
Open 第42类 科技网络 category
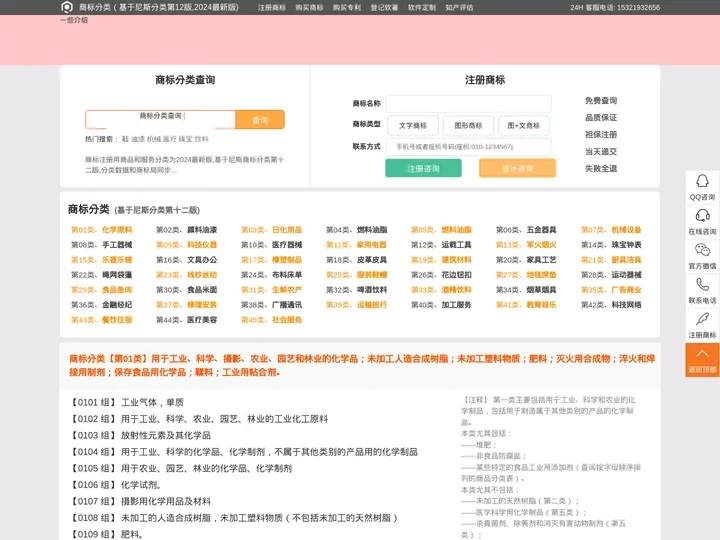pos(611,304)
